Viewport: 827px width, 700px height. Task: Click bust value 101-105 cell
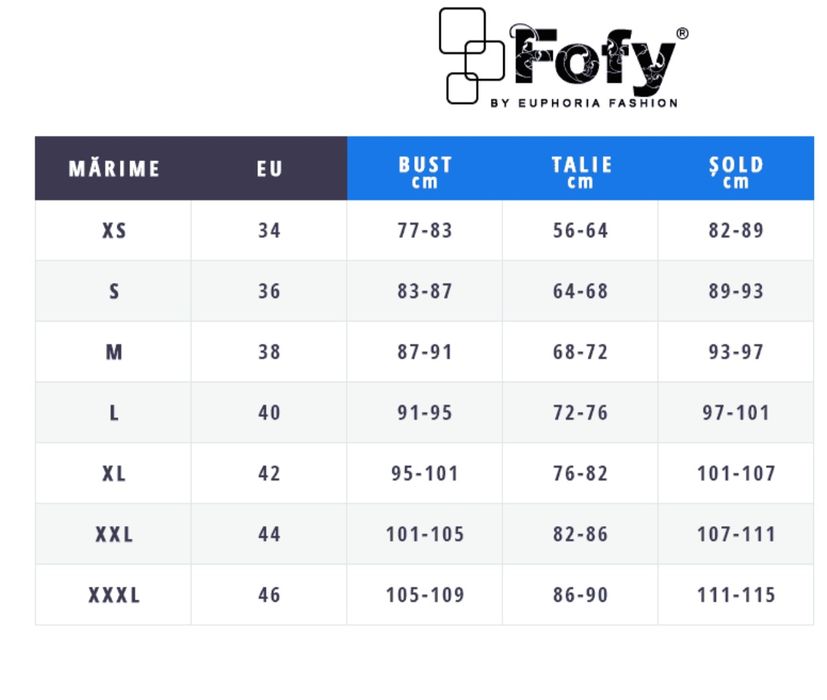click(x=425, y=534)
